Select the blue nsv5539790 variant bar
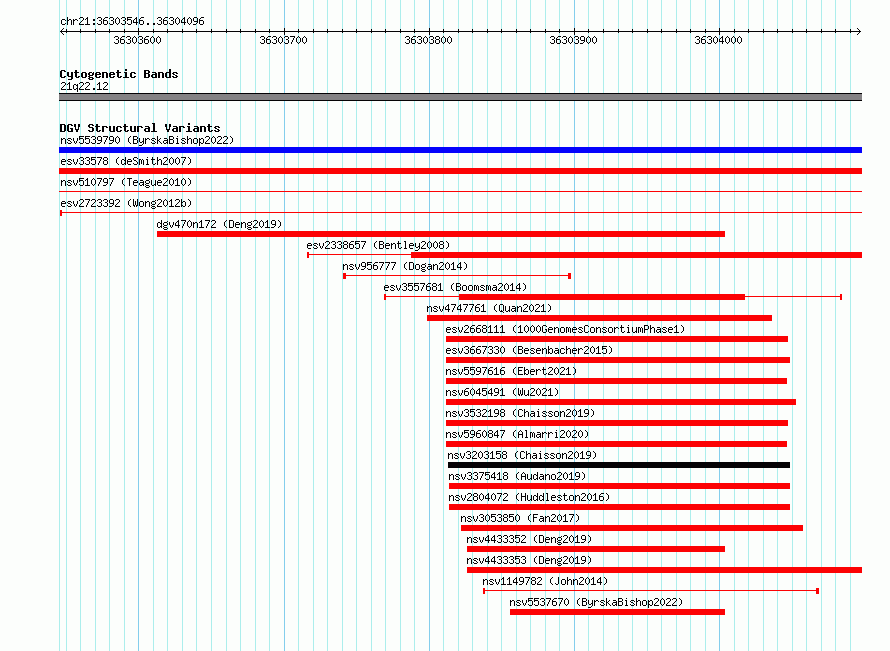Screen dimensions: 890x651 (460, 150)
